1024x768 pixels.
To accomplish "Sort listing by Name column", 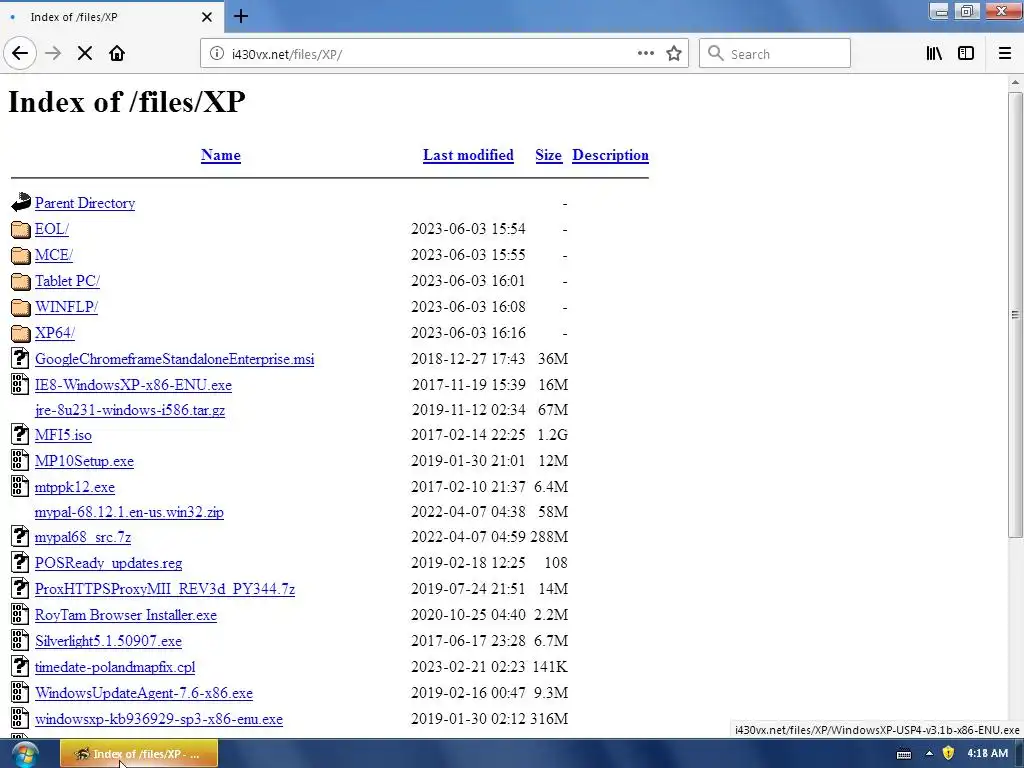I will click(x=221, y=155).
